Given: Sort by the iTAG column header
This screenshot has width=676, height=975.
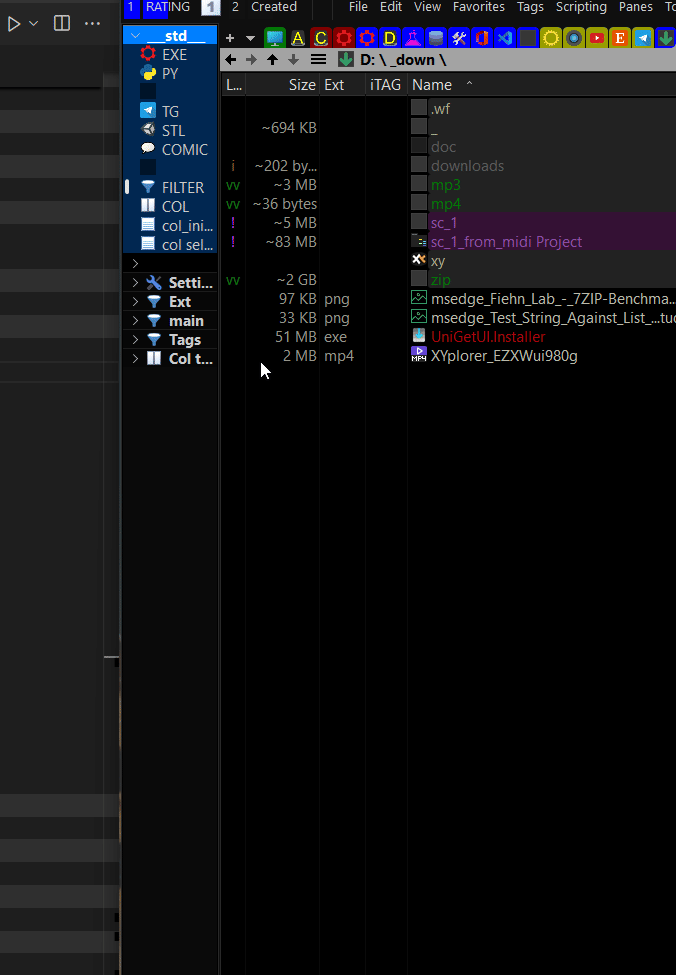Looking at the screenshot, I should (386, 85).
